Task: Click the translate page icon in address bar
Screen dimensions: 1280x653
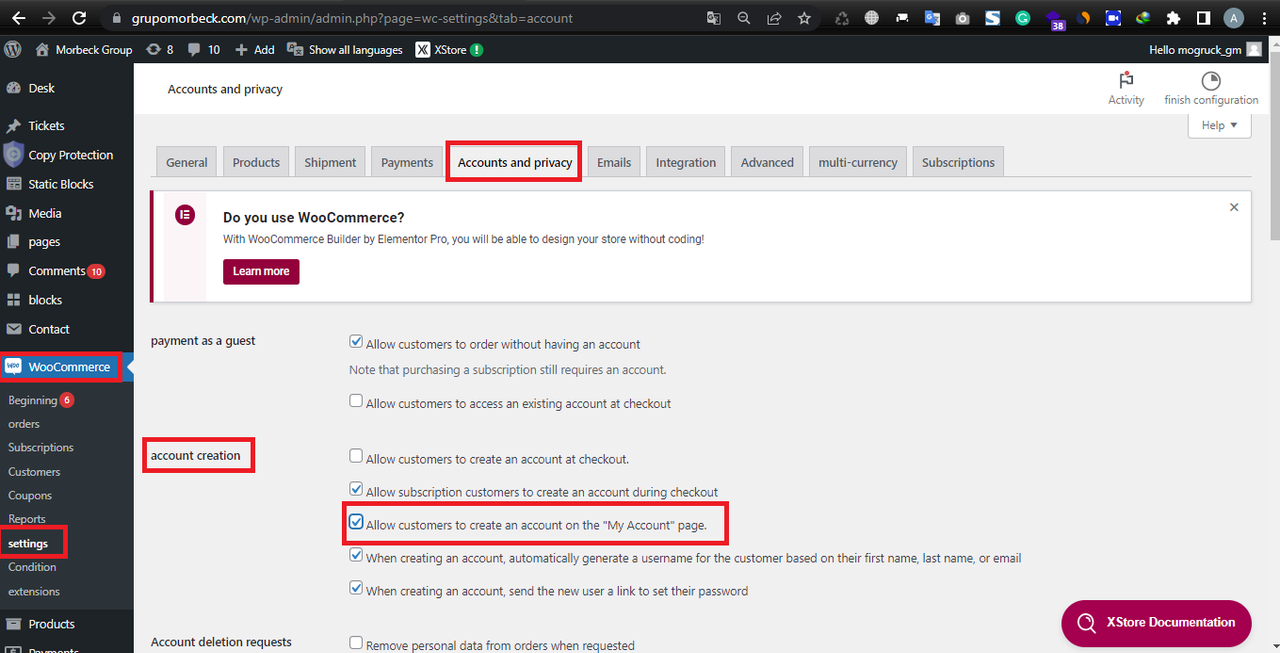Action: 713,18
